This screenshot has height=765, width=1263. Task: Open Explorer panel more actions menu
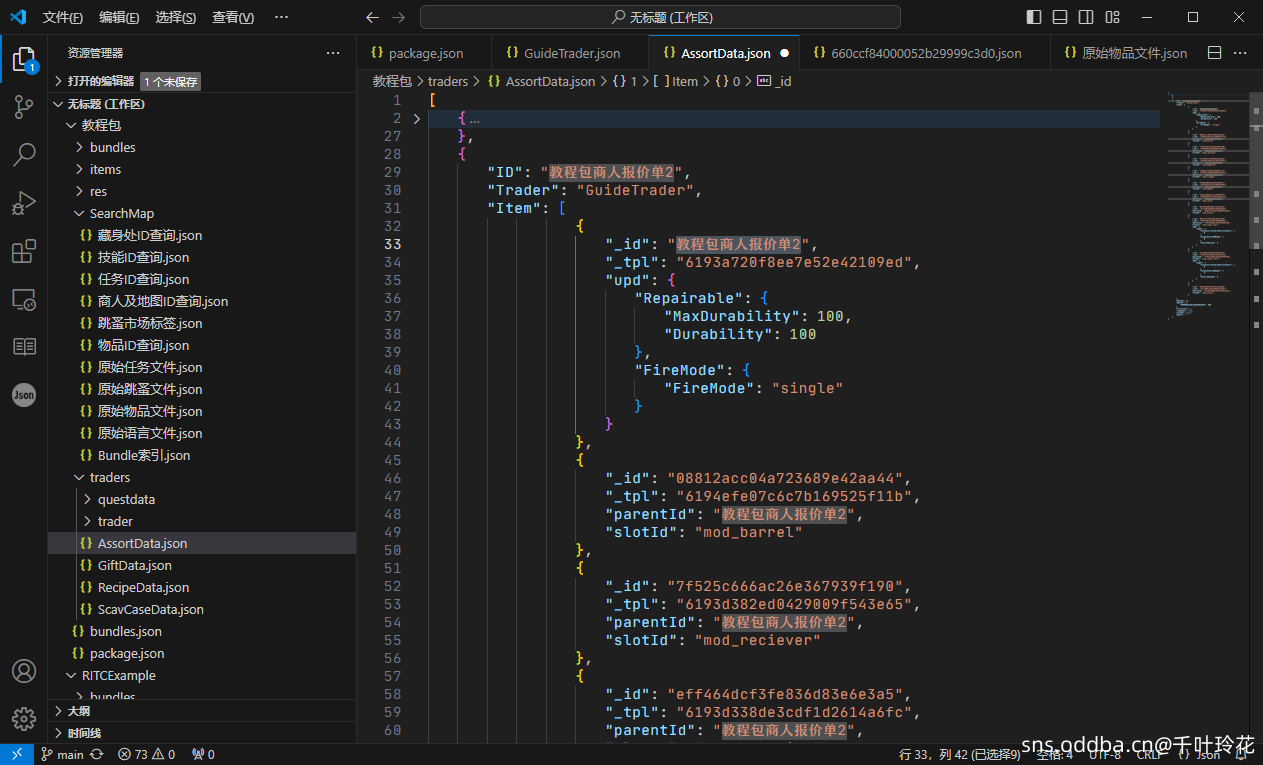click(x=333, y=53)
